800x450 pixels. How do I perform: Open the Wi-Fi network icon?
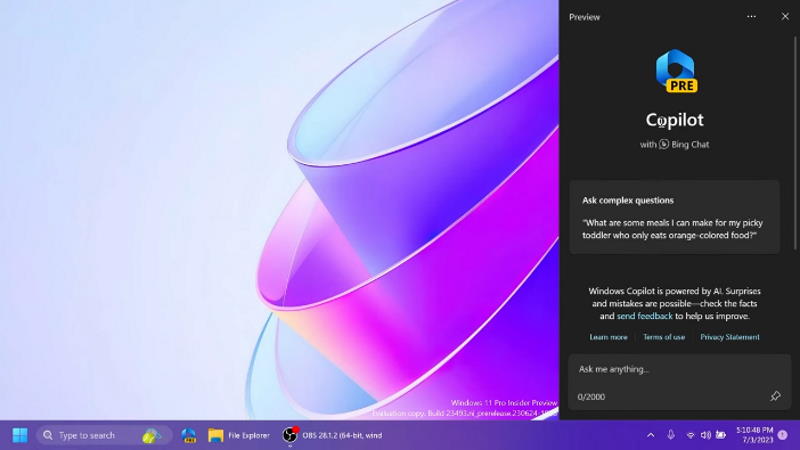(x=690, y=435)
